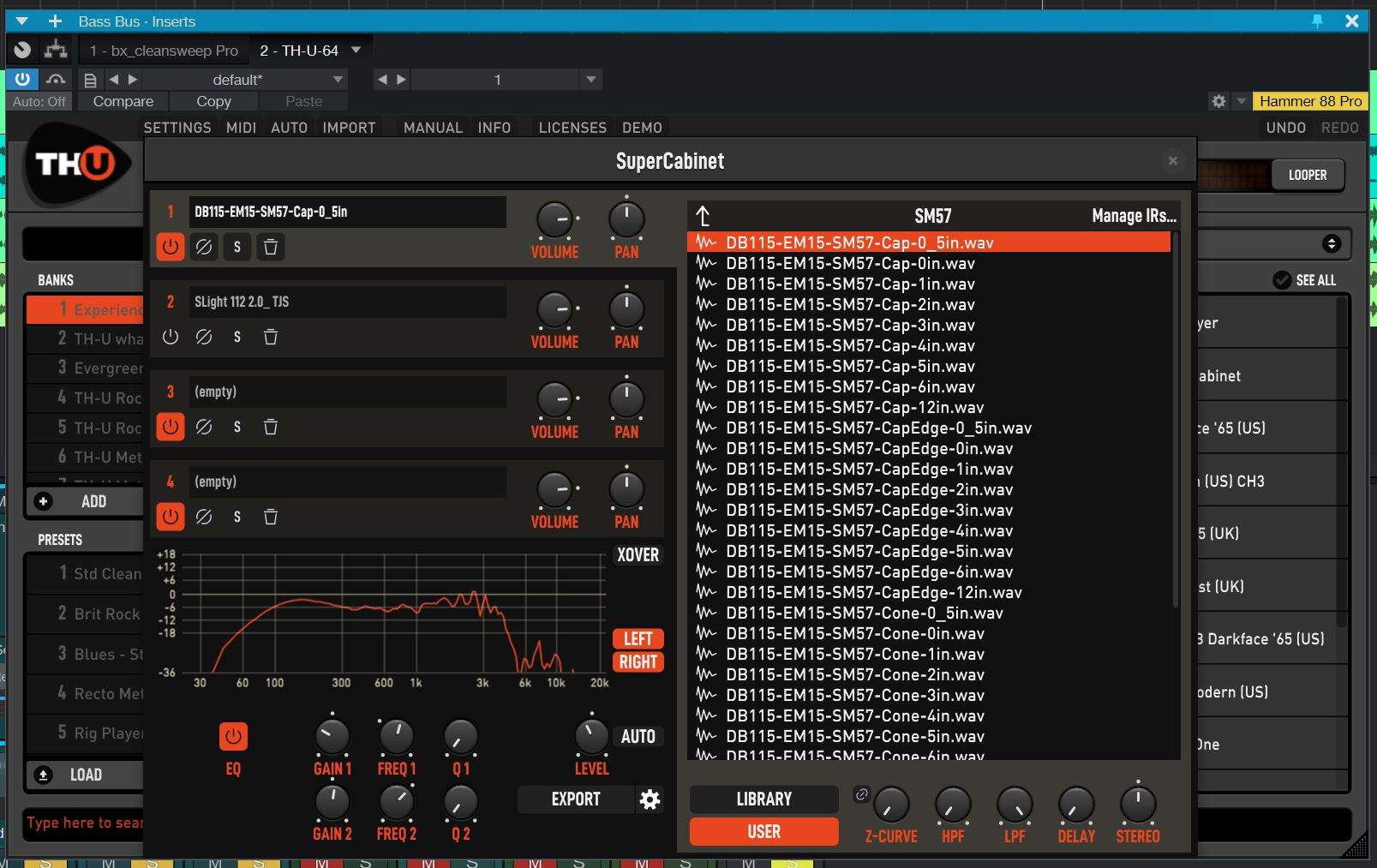Solo empty slot 4
The image size is (1377, 868).
coord(237,517)
